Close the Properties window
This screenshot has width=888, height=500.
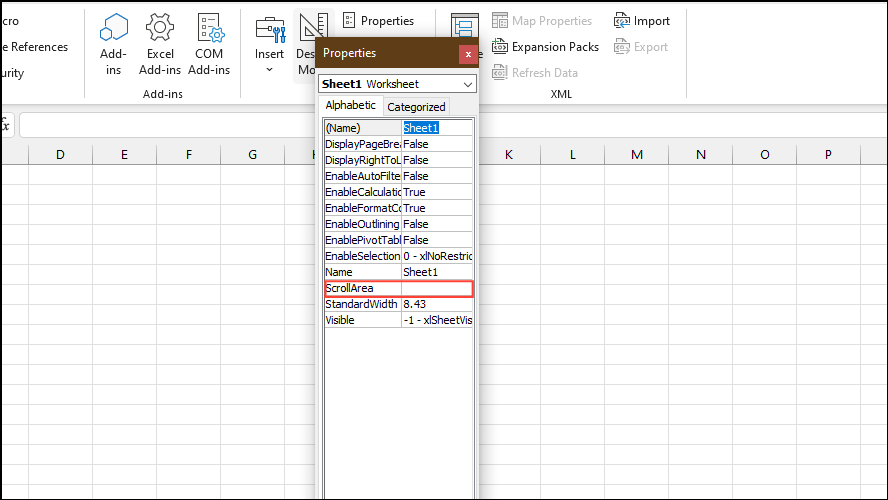pos(468,54)
